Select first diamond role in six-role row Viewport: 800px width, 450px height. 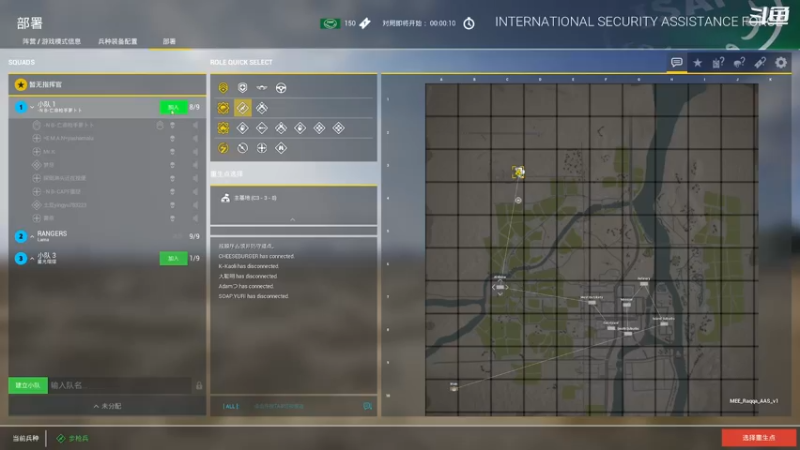pos(242,128)
